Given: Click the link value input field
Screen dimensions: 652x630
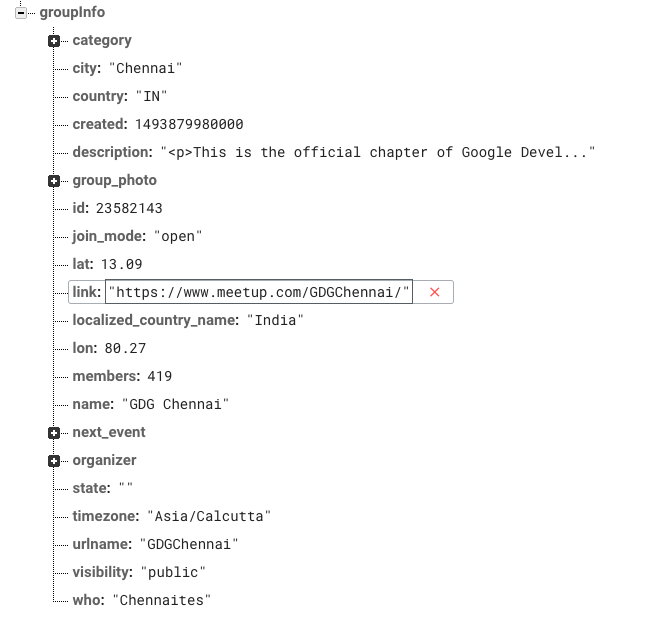Looking at the screenshot, I should pos(259,292).
